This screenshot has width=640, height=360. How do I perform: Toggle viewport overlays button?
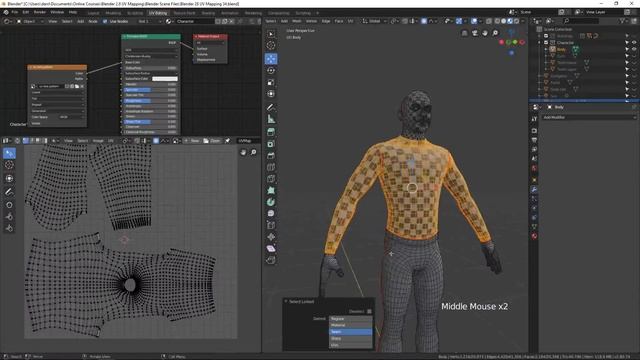(474, 21)
